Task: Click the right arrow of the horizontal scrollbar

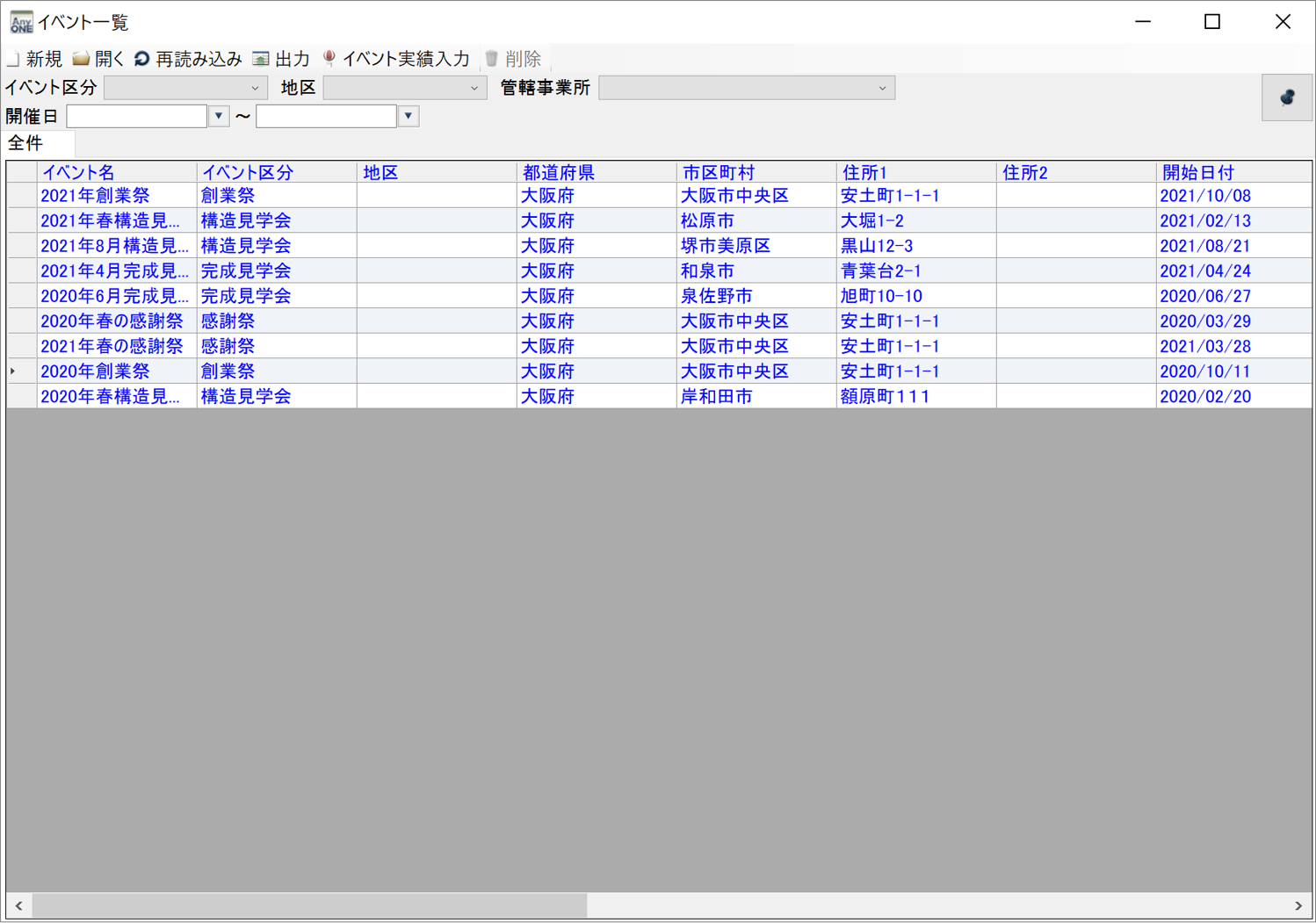Action: point(1300,905)
